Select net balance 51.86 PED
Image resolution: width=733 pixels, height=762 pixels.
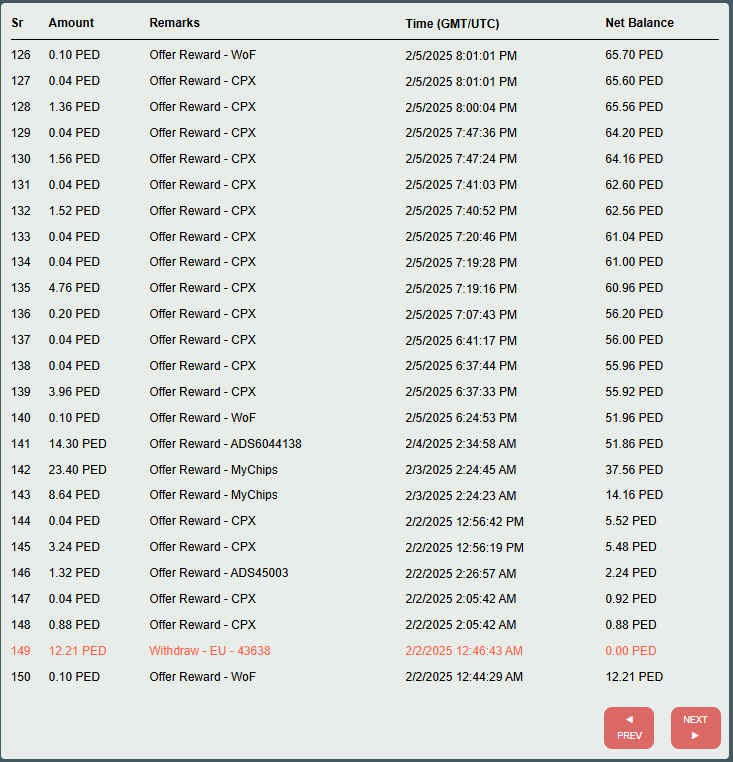[634, 444]
